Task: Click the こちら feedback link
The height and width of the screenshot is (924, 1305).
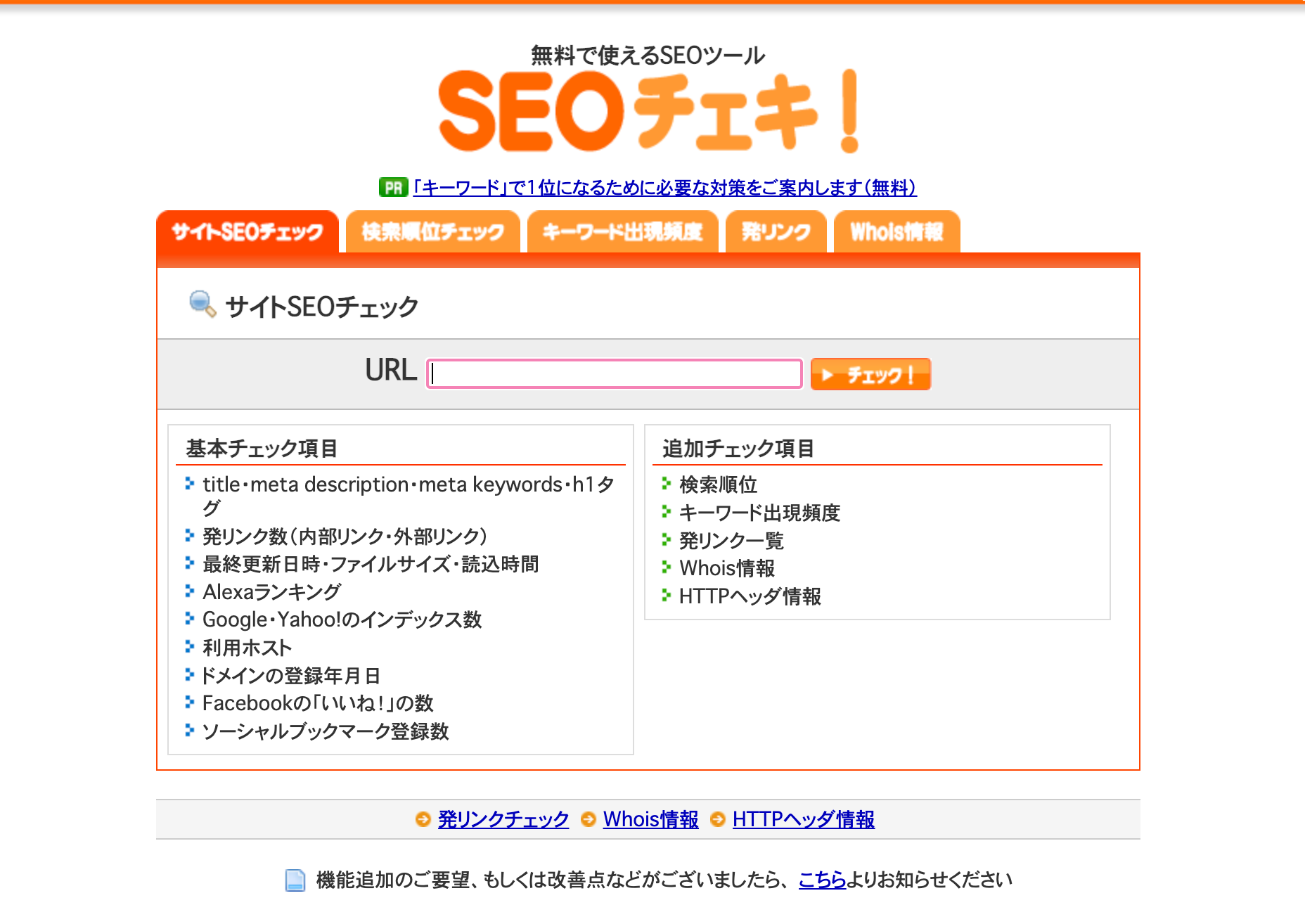Action: (x=822, y=880)
